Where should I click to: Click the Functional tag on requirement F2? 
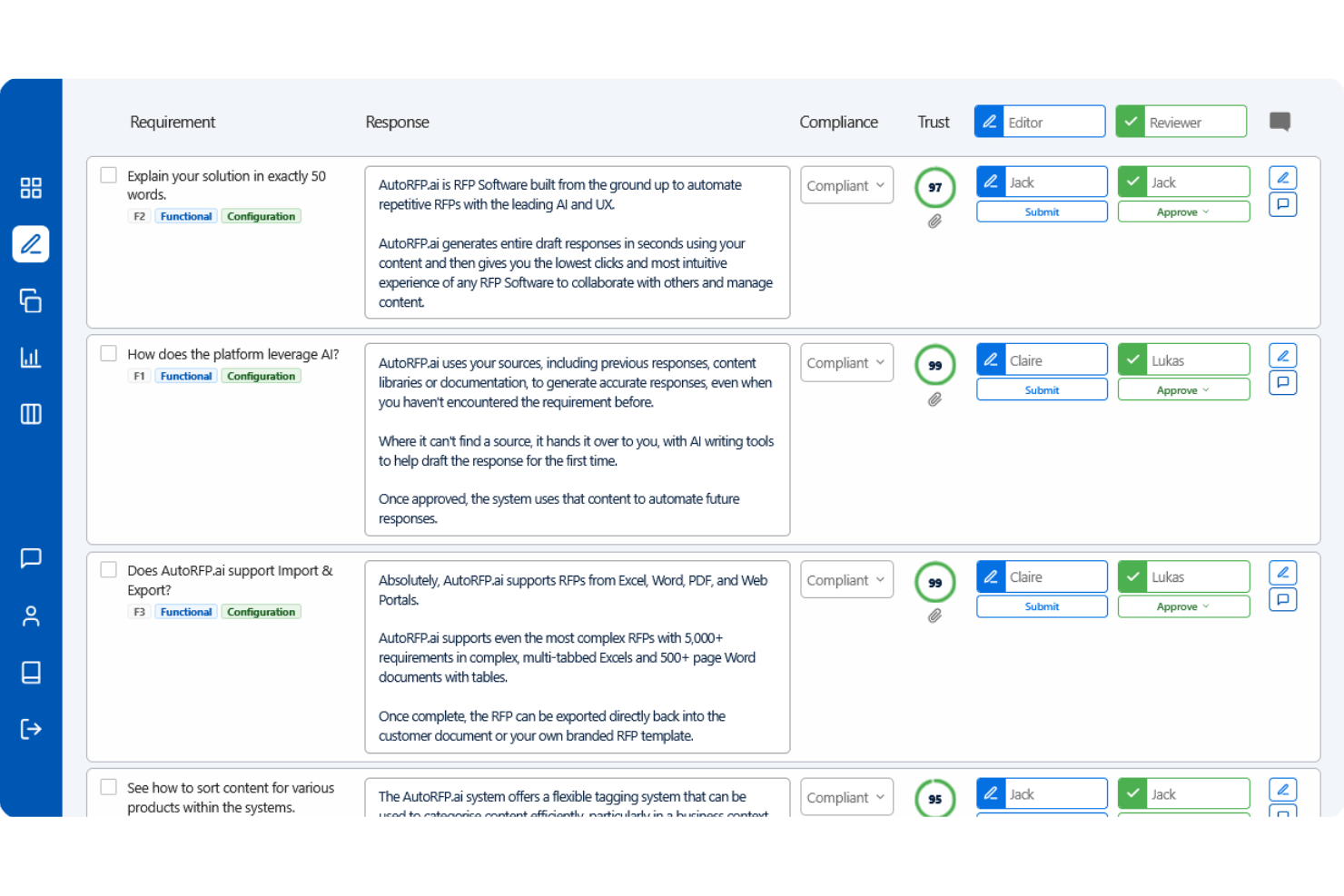(186, 216)
